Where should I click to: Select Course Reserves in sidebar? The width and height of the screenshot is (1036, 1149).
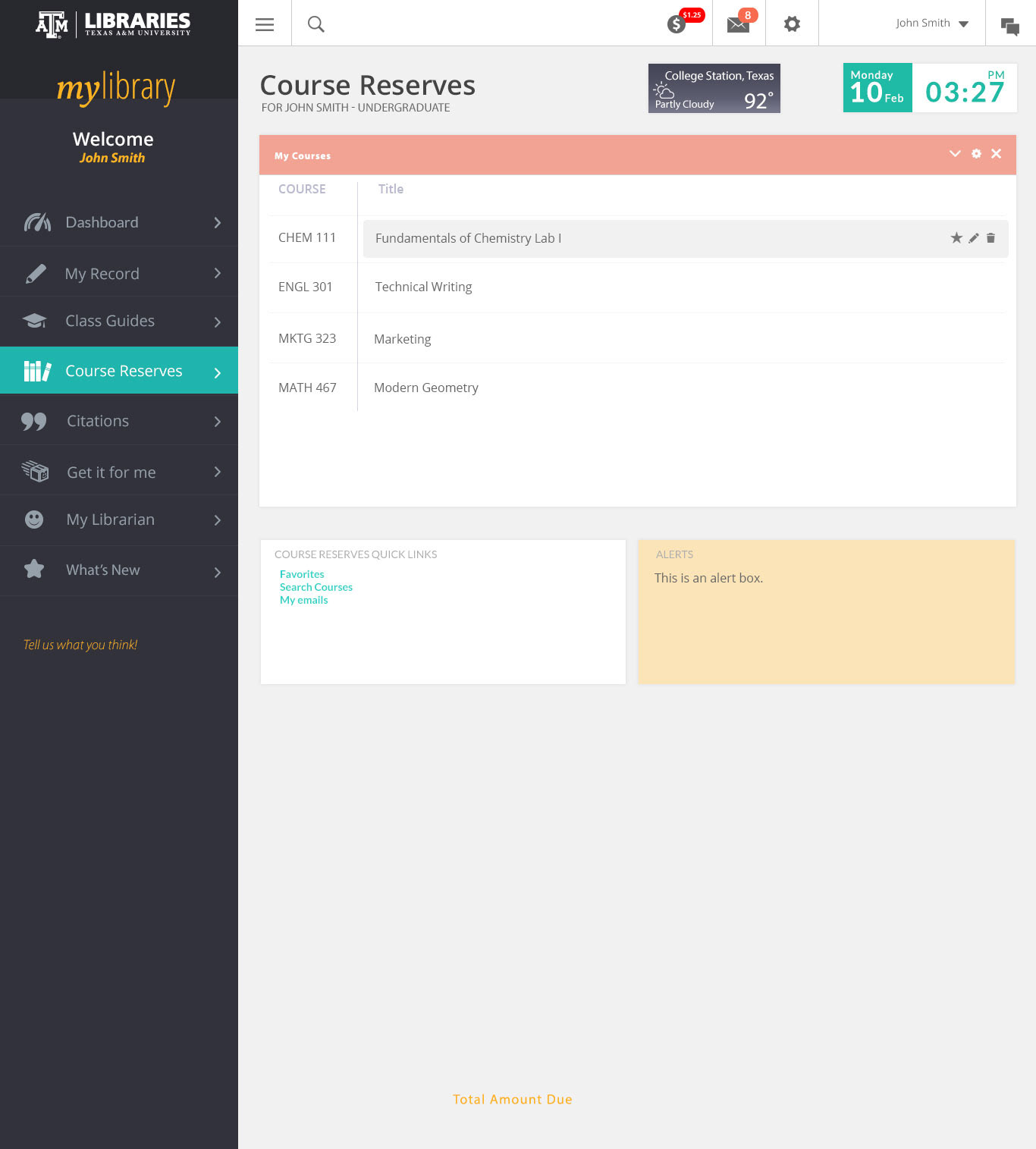click(x=119, y=370)
